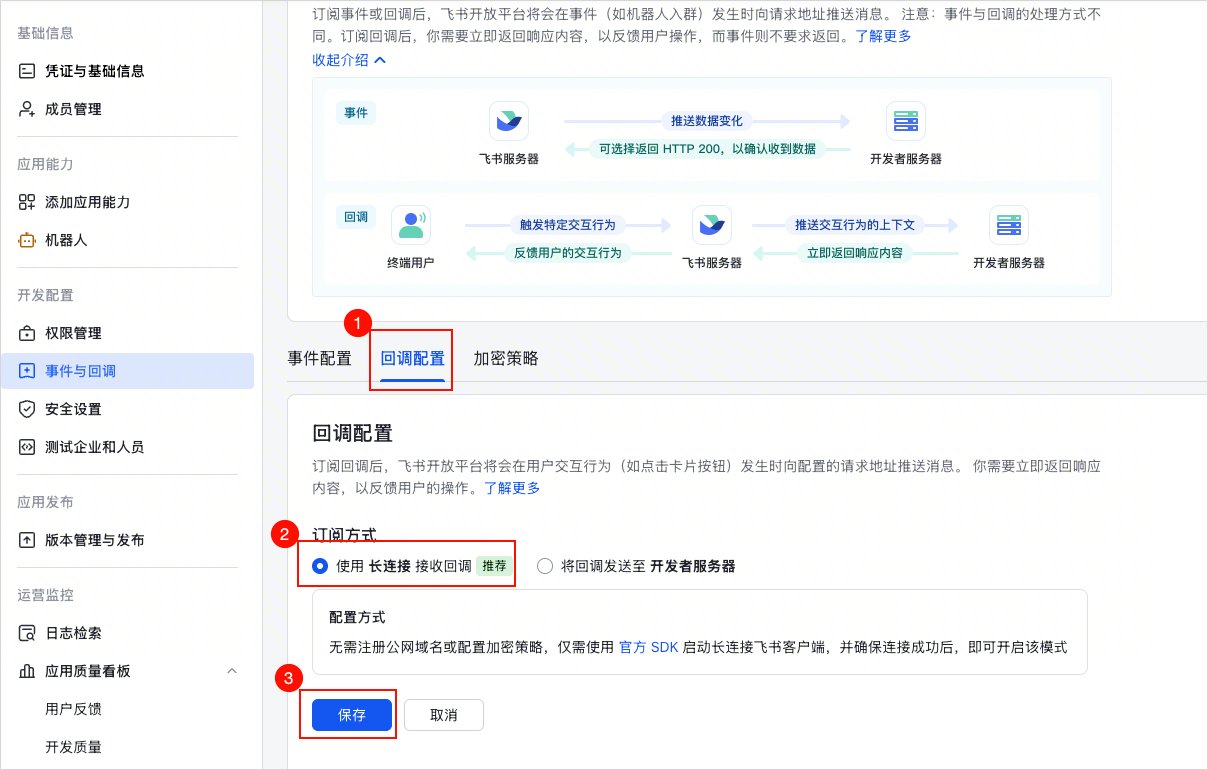Click the 日志检索 search icon

coord(27,633)
